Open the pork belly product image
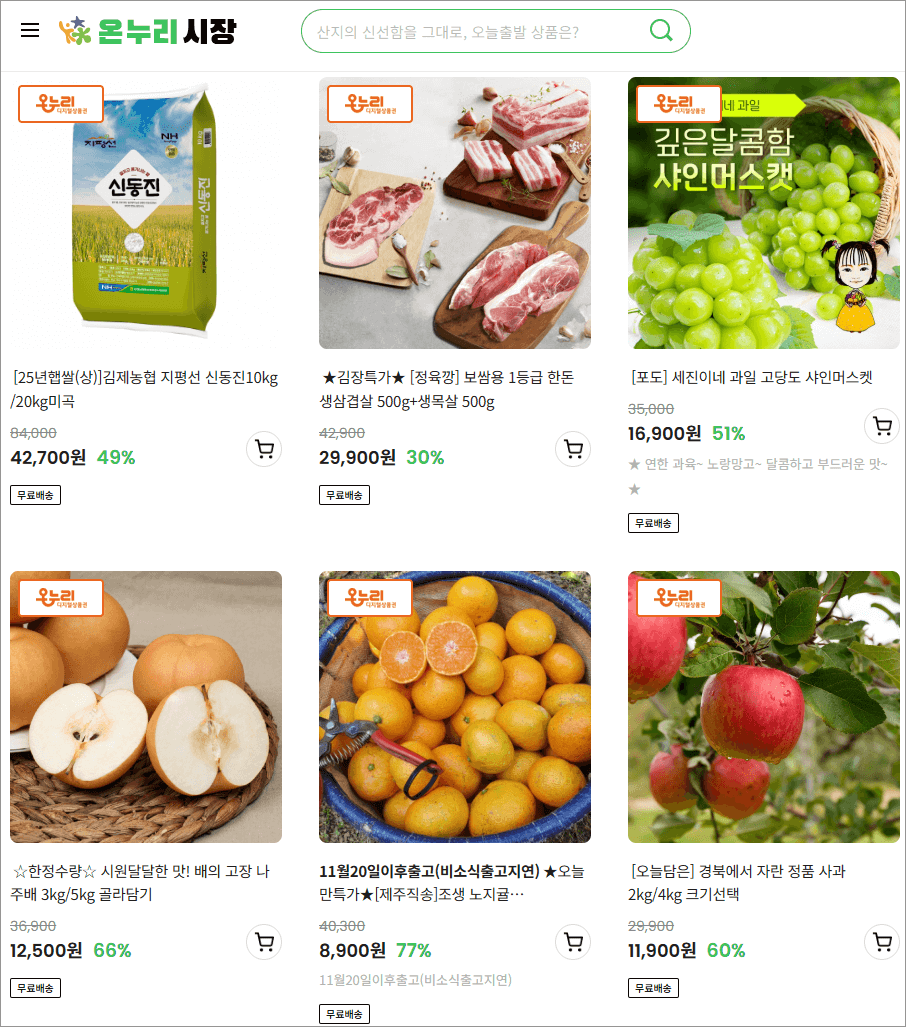The image size is (906, 1027). [x=455, y=213]
